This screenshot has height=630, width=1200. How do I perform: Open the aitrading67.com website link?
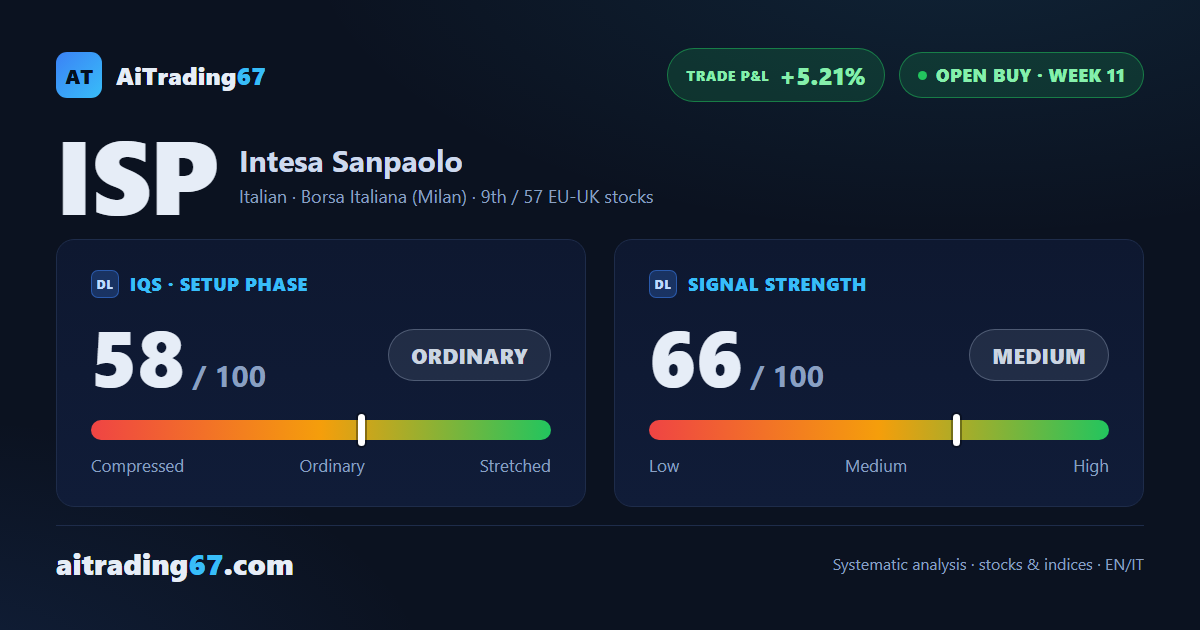tap(175, 566)
